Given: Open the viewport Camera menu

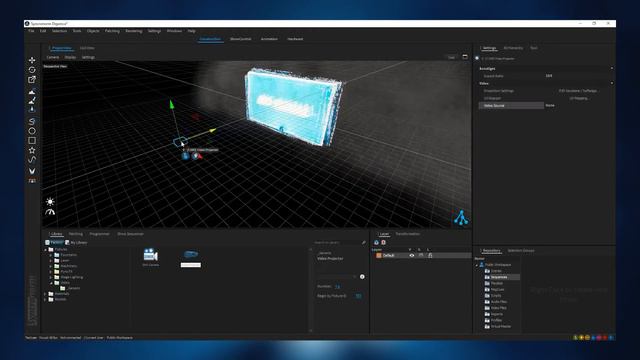Looking at the screenshot, I should (53, 57).
